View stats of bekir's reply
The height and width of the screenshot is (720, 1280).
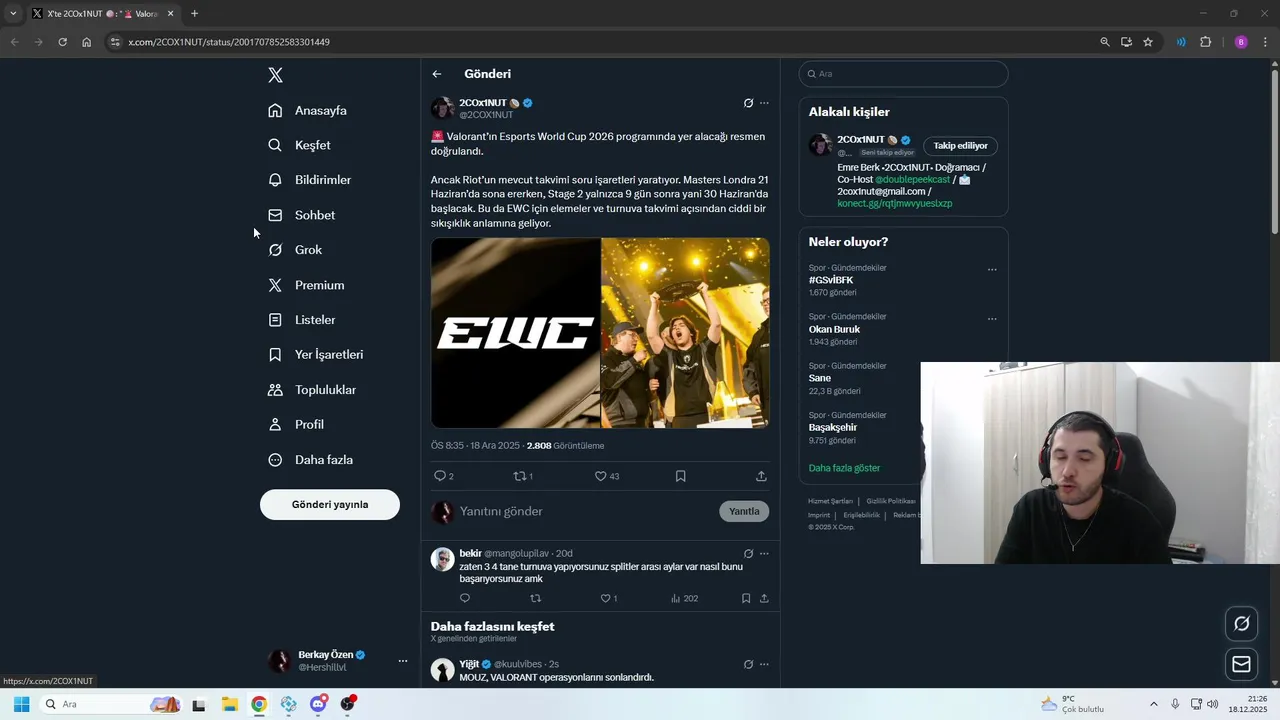pos(684,598)
